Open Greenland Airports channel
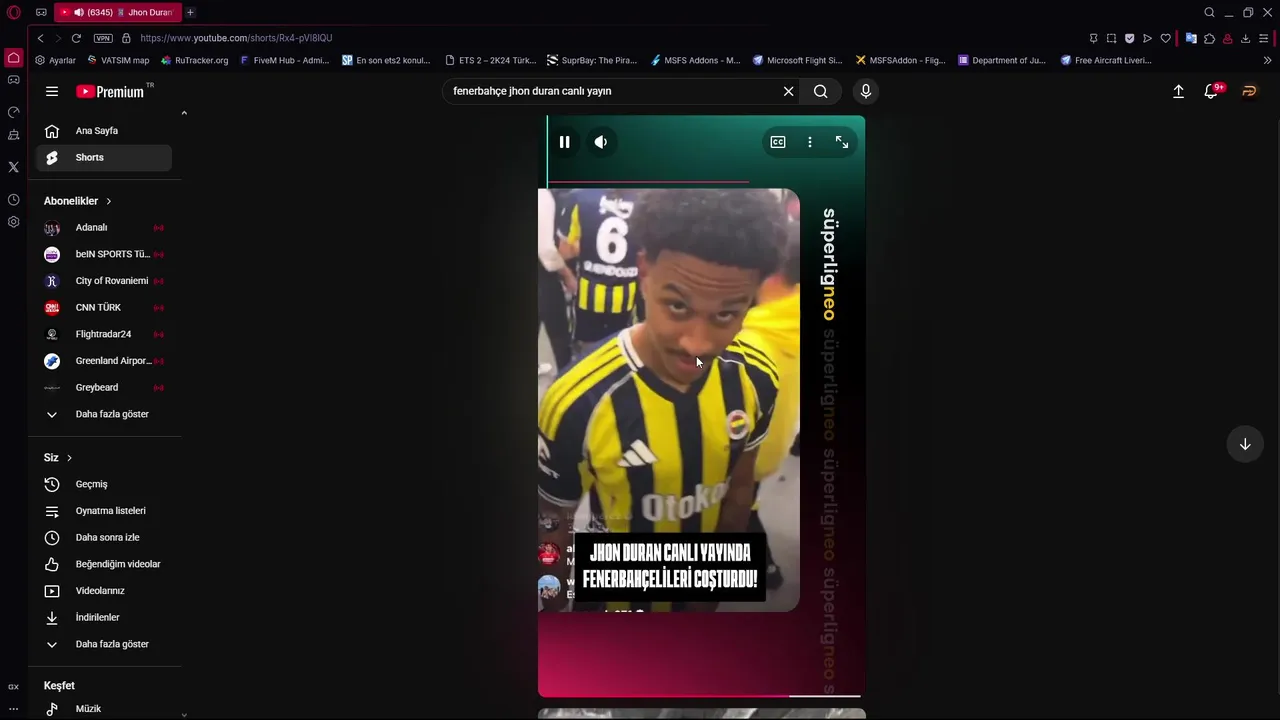This screenshot has width=1280, height=720. (x=104, y=361)
